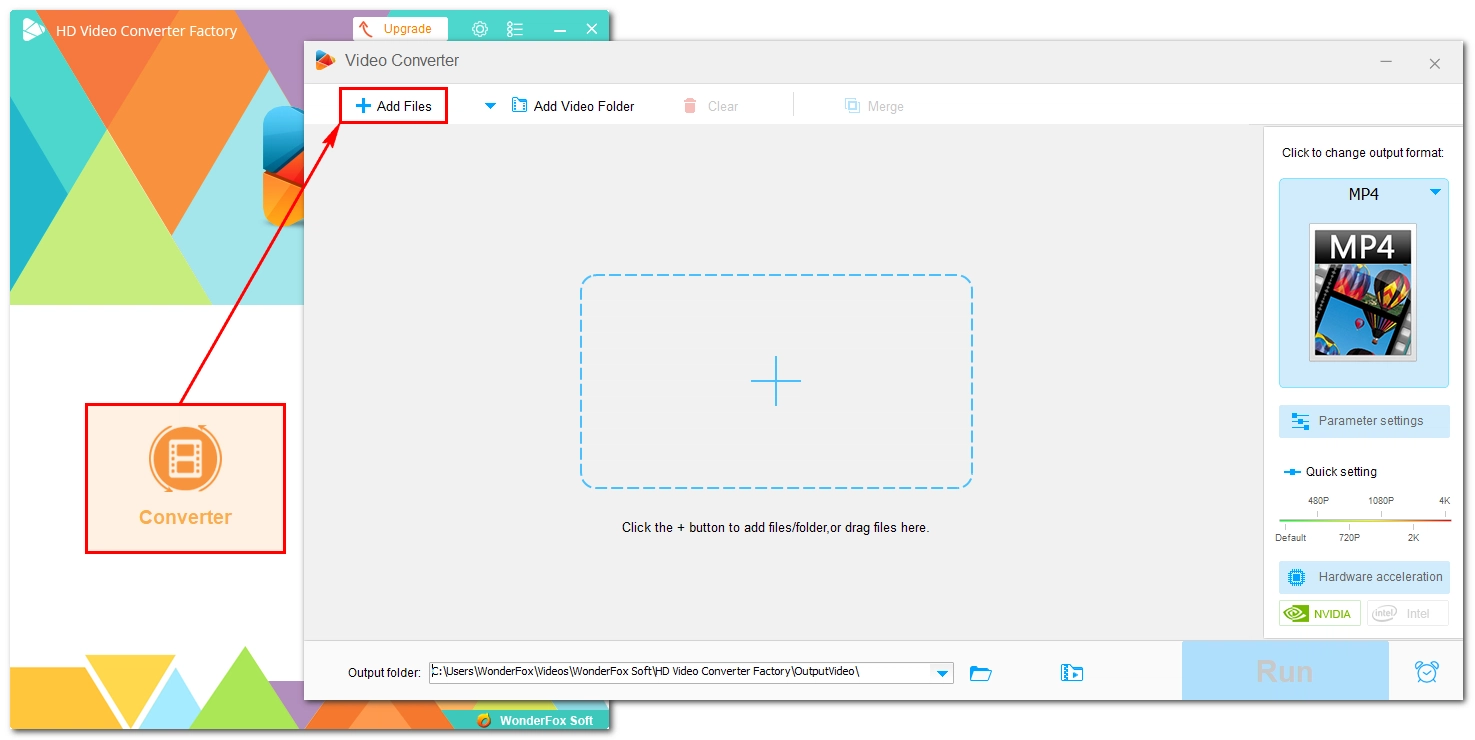This screenshot has width=1475, height=740.
Task: Toggle Hardware acceleration
Action: click(1363, 577)
